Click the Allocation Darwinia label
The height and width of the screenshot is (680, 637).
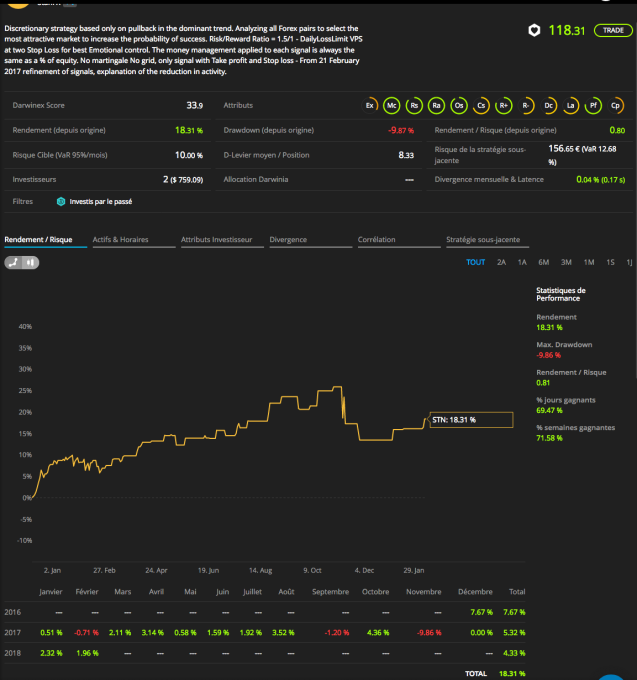pos(256,180)
